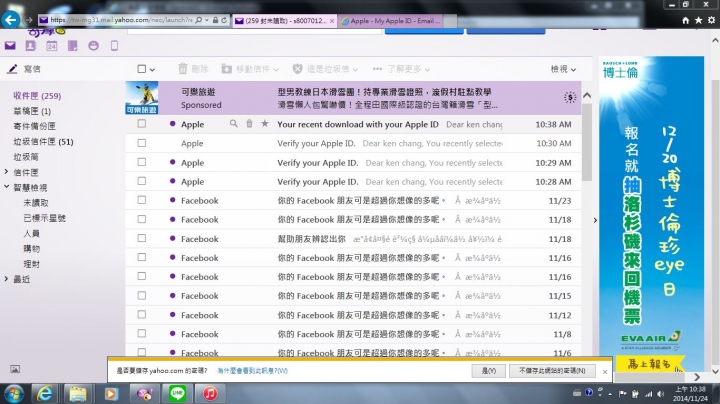Collapse the 智慧檢視 smart views section
The height and width of the screenshot is (404, 720).
(x=6, y=187)
